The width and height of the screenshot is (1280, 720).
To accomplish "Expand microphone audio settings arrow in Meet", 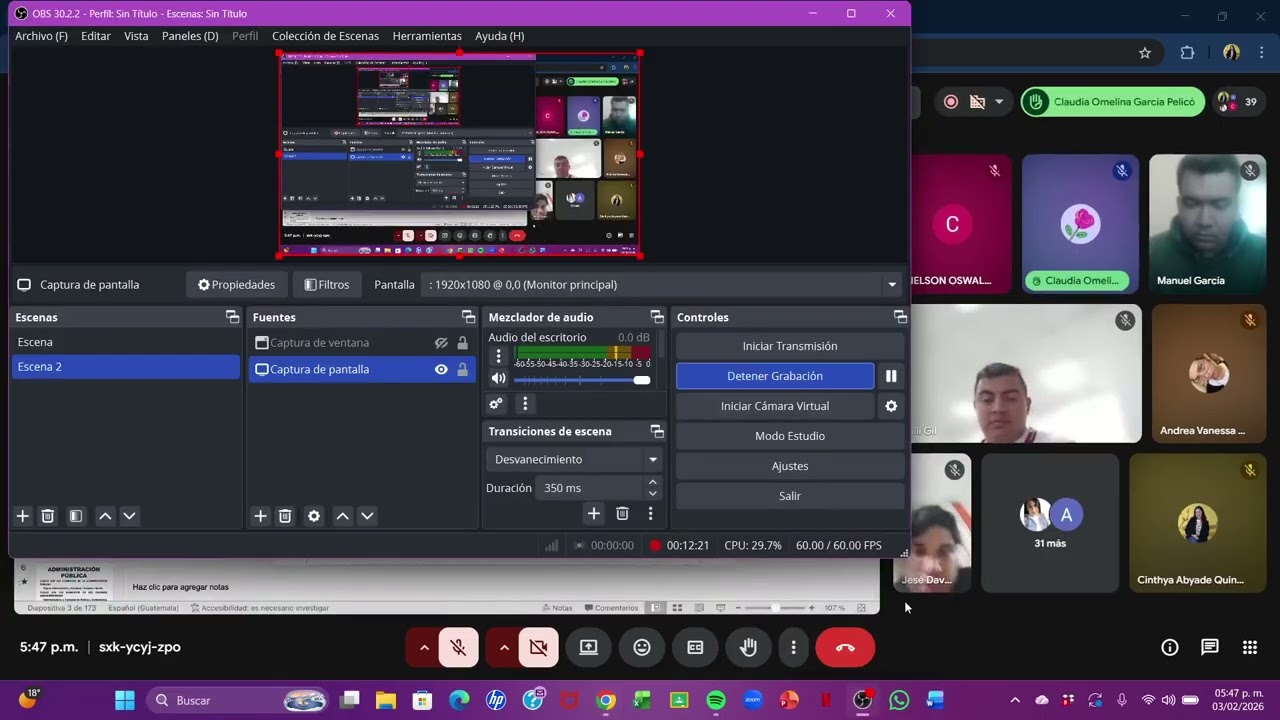I will pos(424,647).
